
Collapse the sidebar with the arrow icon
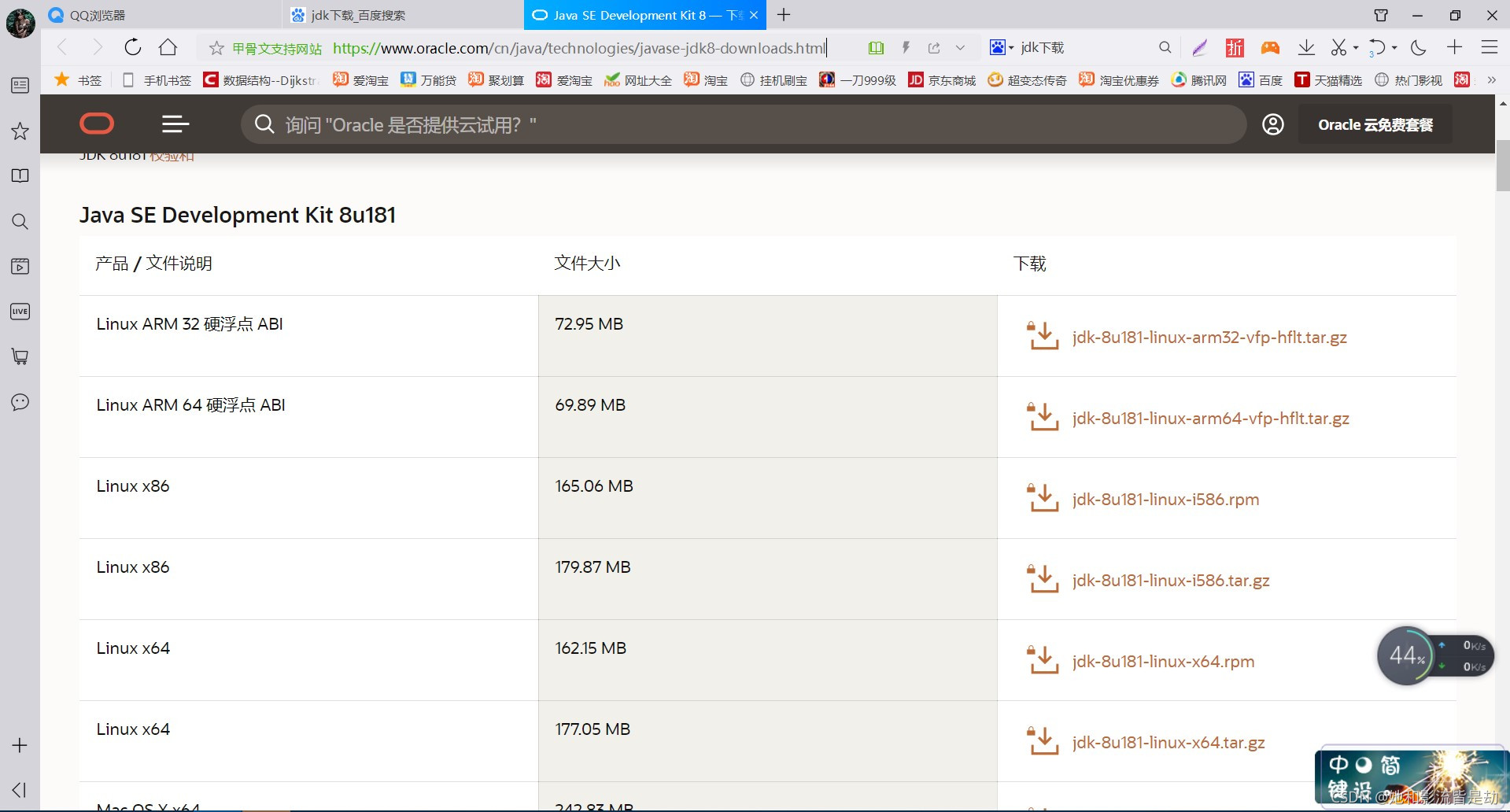(x=20, y=789)
